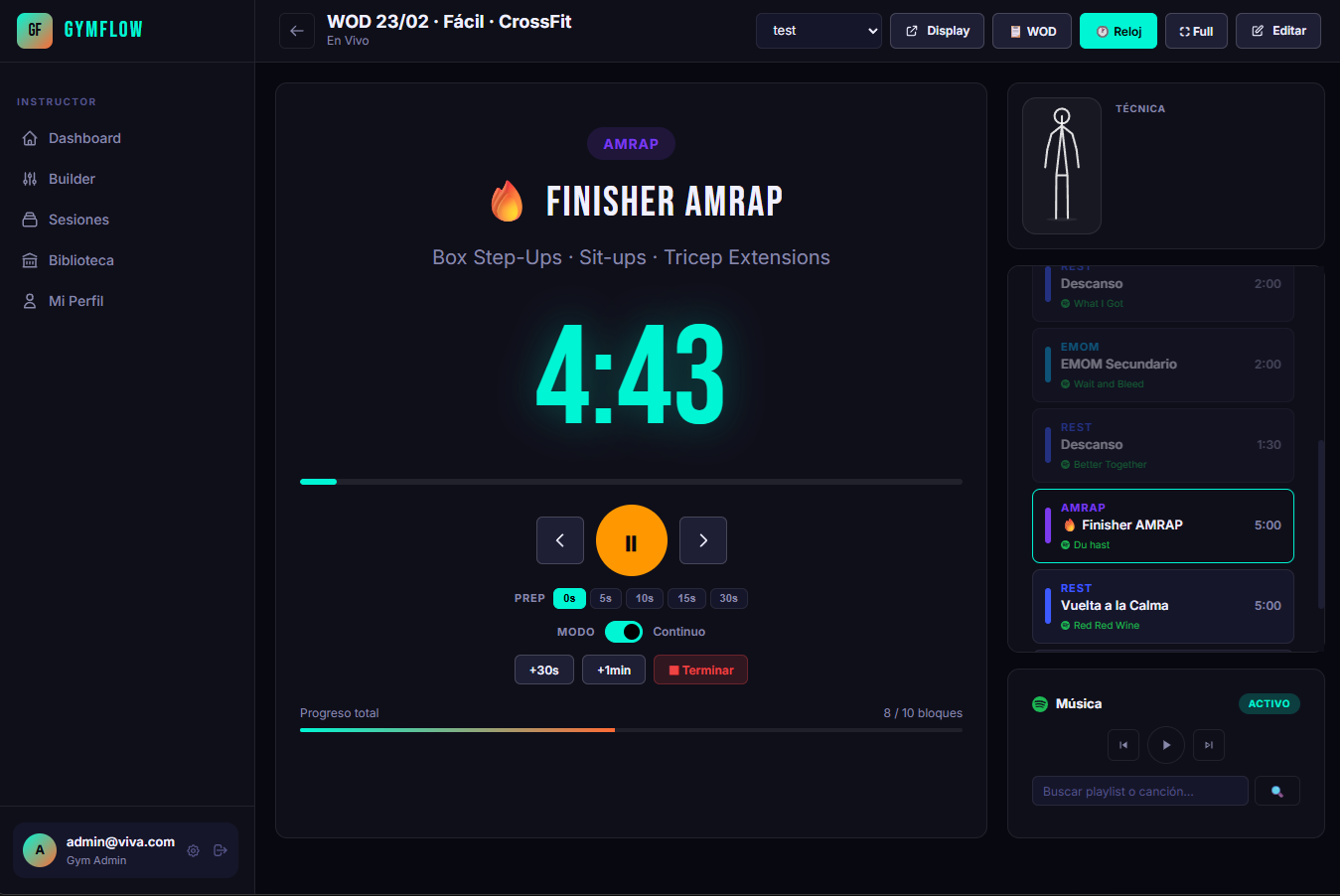Go to previous music track
Image resolution: width=1340 pixels, height=896 pixels.
[1123, 745]
